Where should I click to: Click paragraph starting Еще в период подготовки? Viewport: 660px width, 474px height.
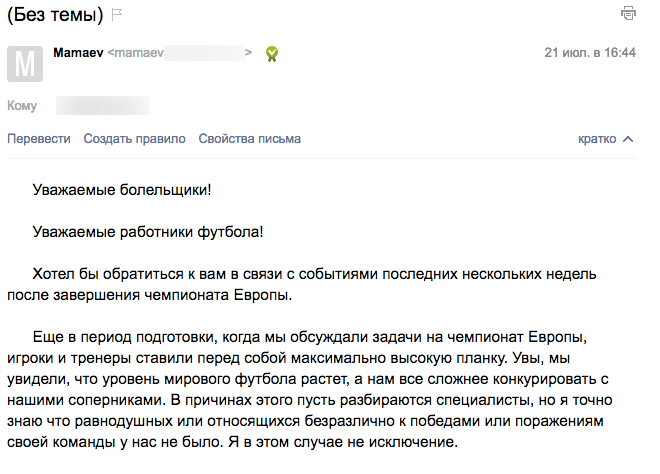click(x=310, y=389)
